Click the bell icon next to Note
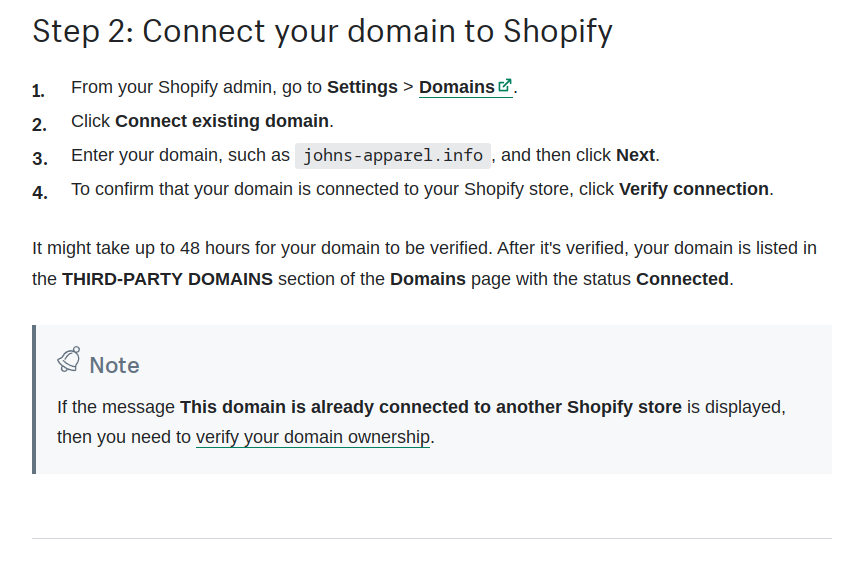This screenshot has width=867, height=562. (x=69, y=360)
